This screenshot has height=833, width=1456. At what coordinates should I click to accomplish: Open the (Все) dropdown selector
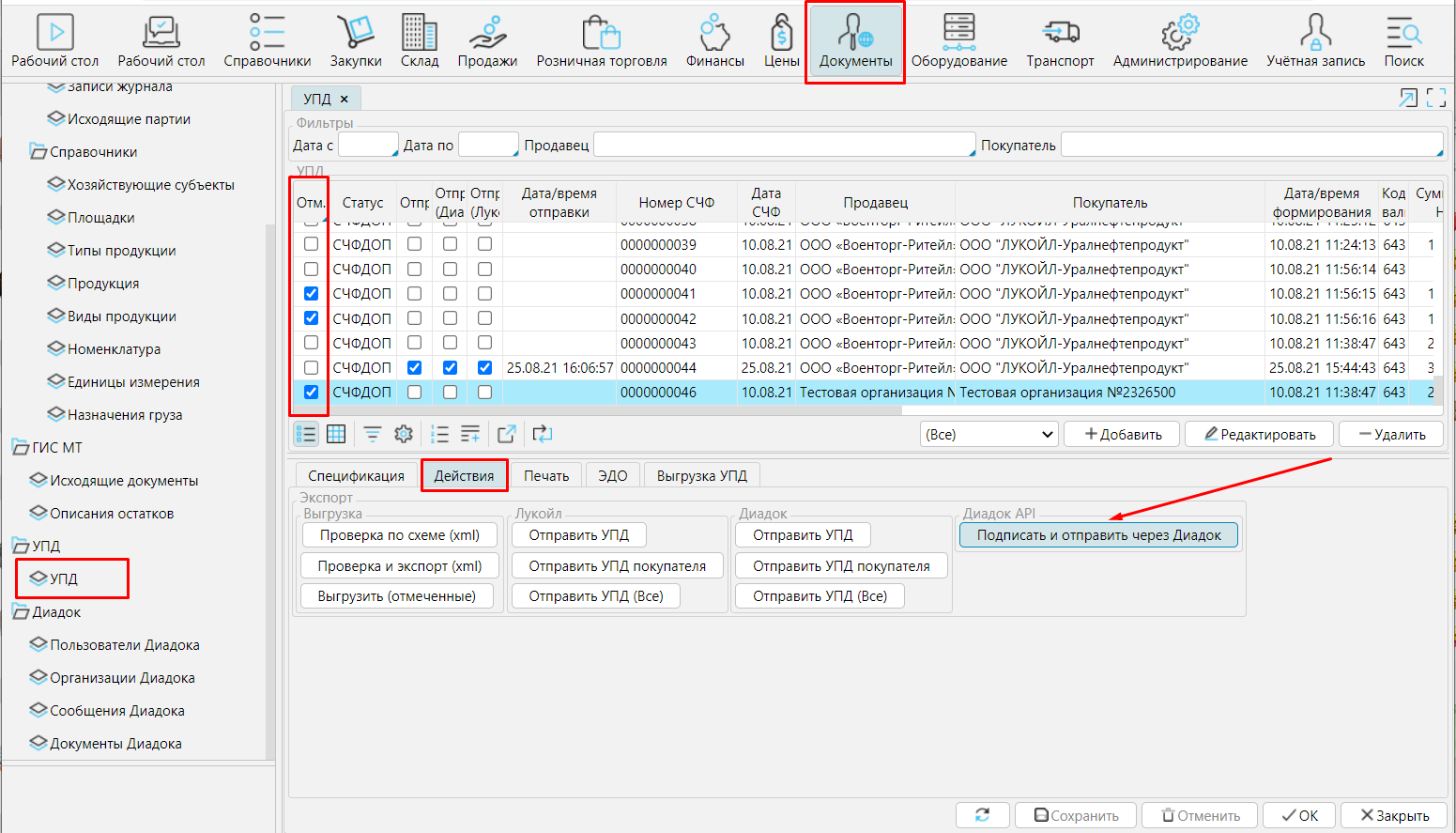(989, 435)
